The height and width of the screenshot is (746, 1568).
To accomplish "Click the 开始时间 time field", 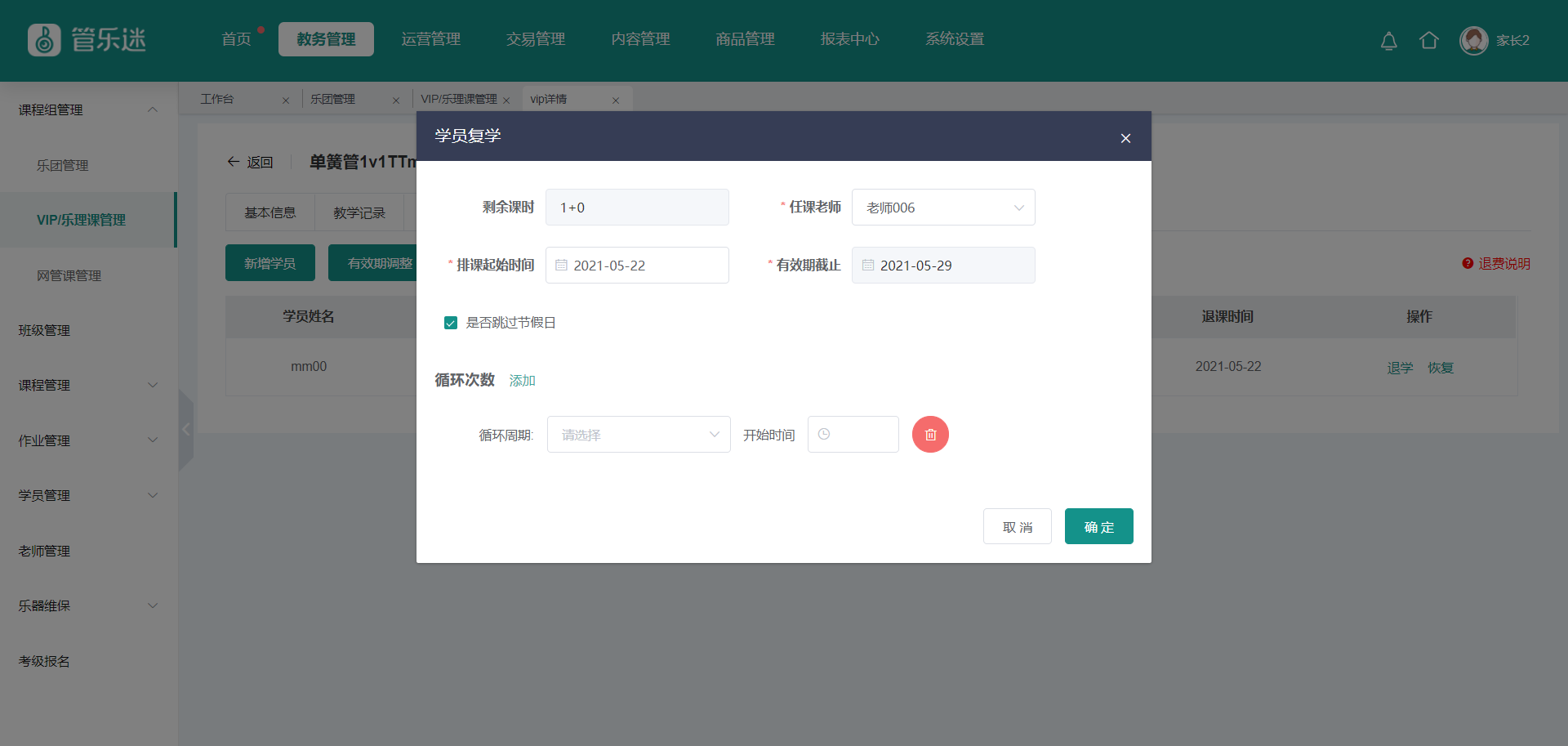I will (x=853, y=435).
